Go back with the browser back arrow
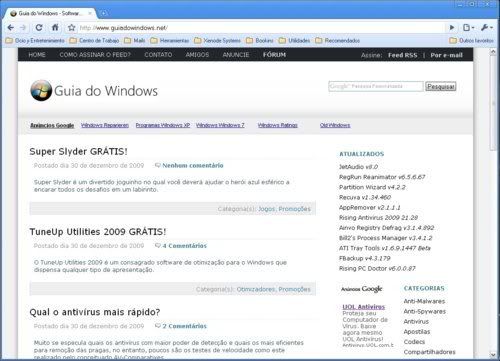500x361 pixels. pos(11,28)
